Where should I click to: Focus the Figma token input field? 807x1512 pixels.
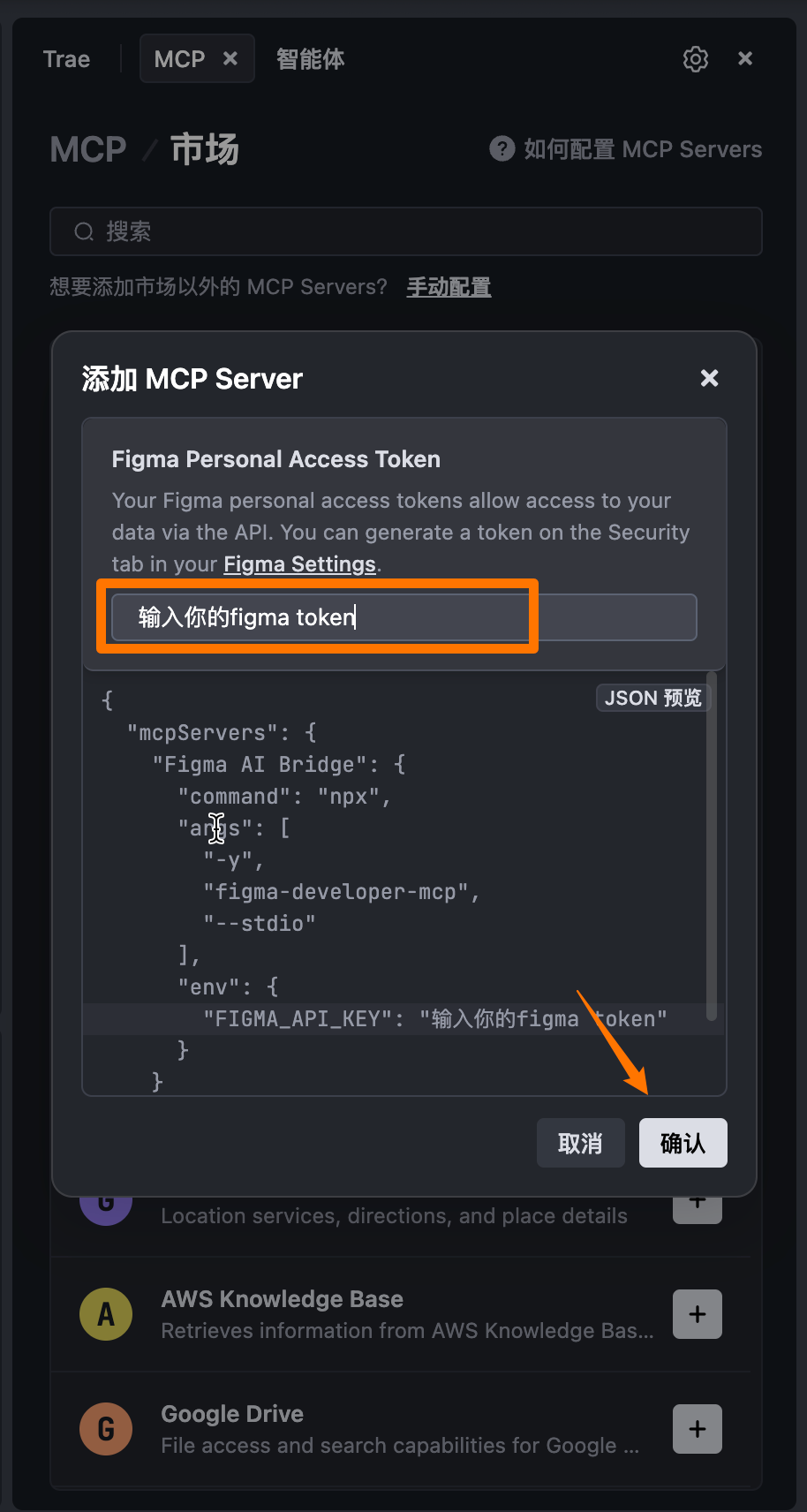pos(404,616)
